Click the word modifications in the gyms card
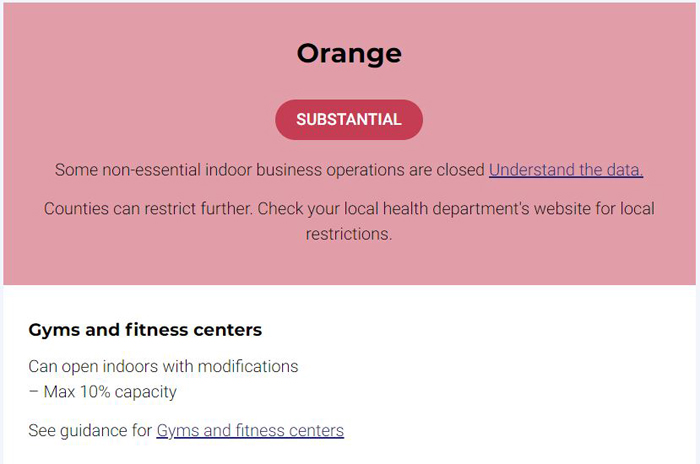This screenshot has width=700, height=464. pyautogui.click(x=250, y=366)
